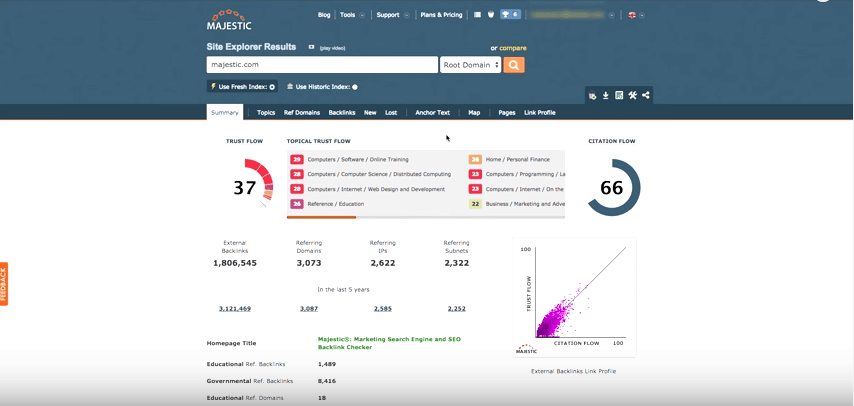Open the Root Domain select box
Screen dimensions: 854x406
pyautogui.click(x=471, y=65)
